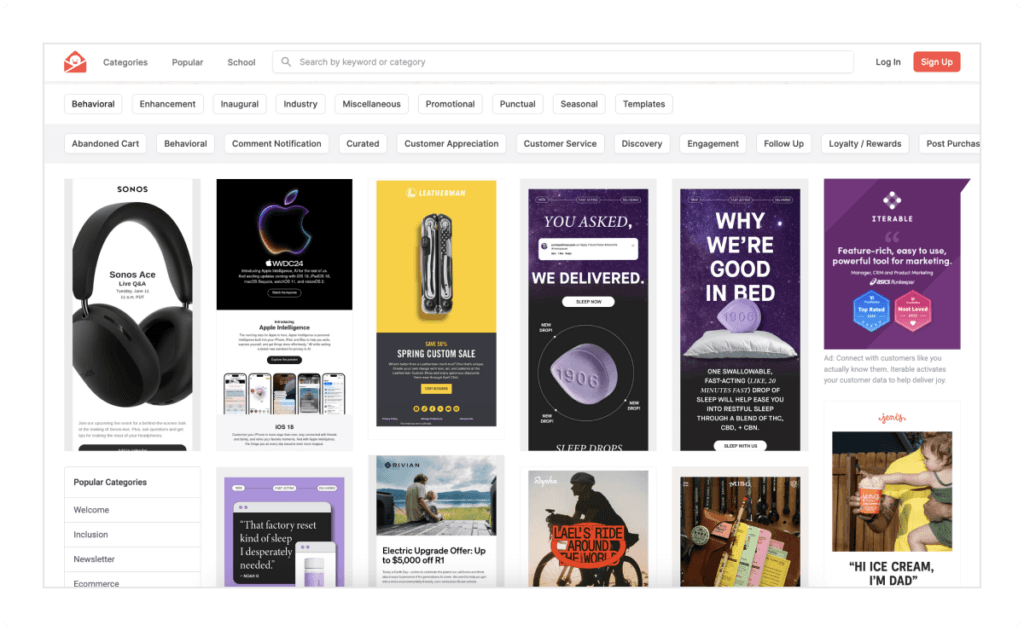Open the Popular menu item

click(x=187, y=62)
